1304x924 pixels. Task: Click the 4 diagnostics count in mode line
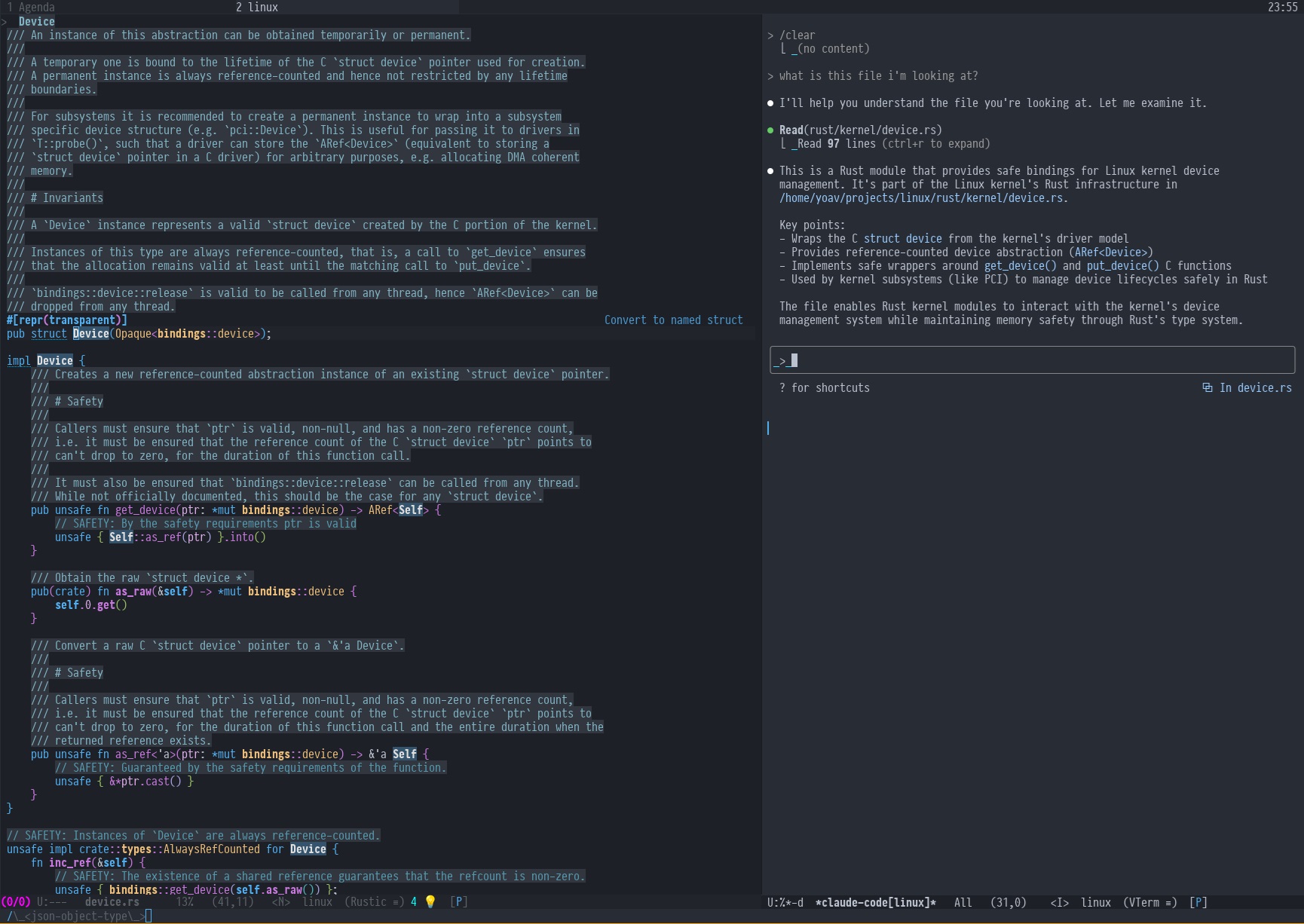click(414, 902)
